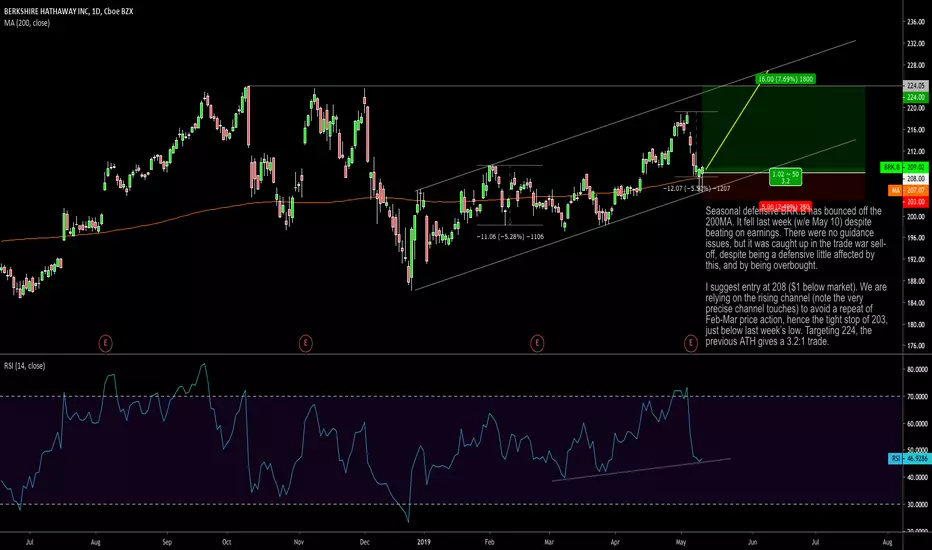Open the earnings E marker near February
Image resolution: width=932 pixels, height=550 pixels.
[x=537, y=343]
